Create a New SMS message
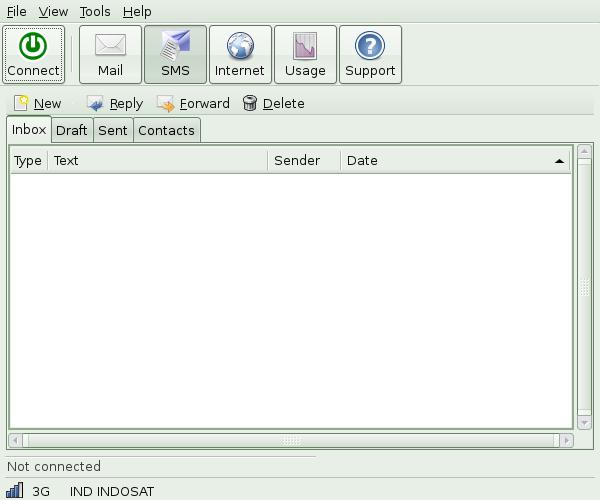The width and height of the screenshot is (600, 500). [38, 103]
